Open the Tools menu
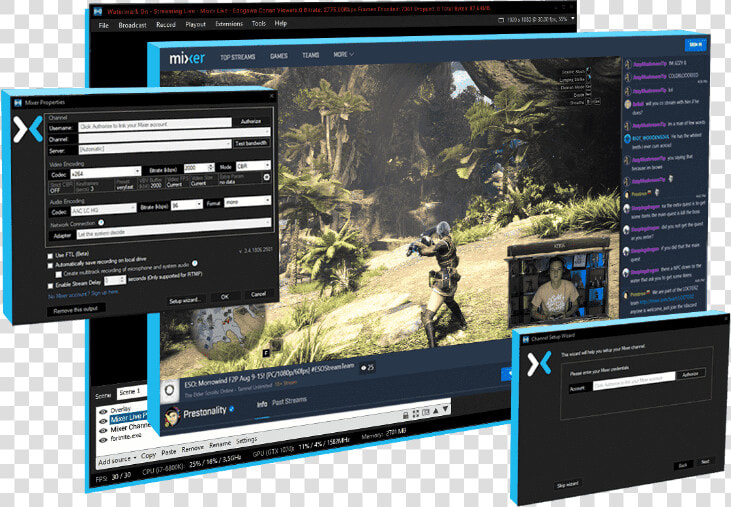 tap(258, 23)
